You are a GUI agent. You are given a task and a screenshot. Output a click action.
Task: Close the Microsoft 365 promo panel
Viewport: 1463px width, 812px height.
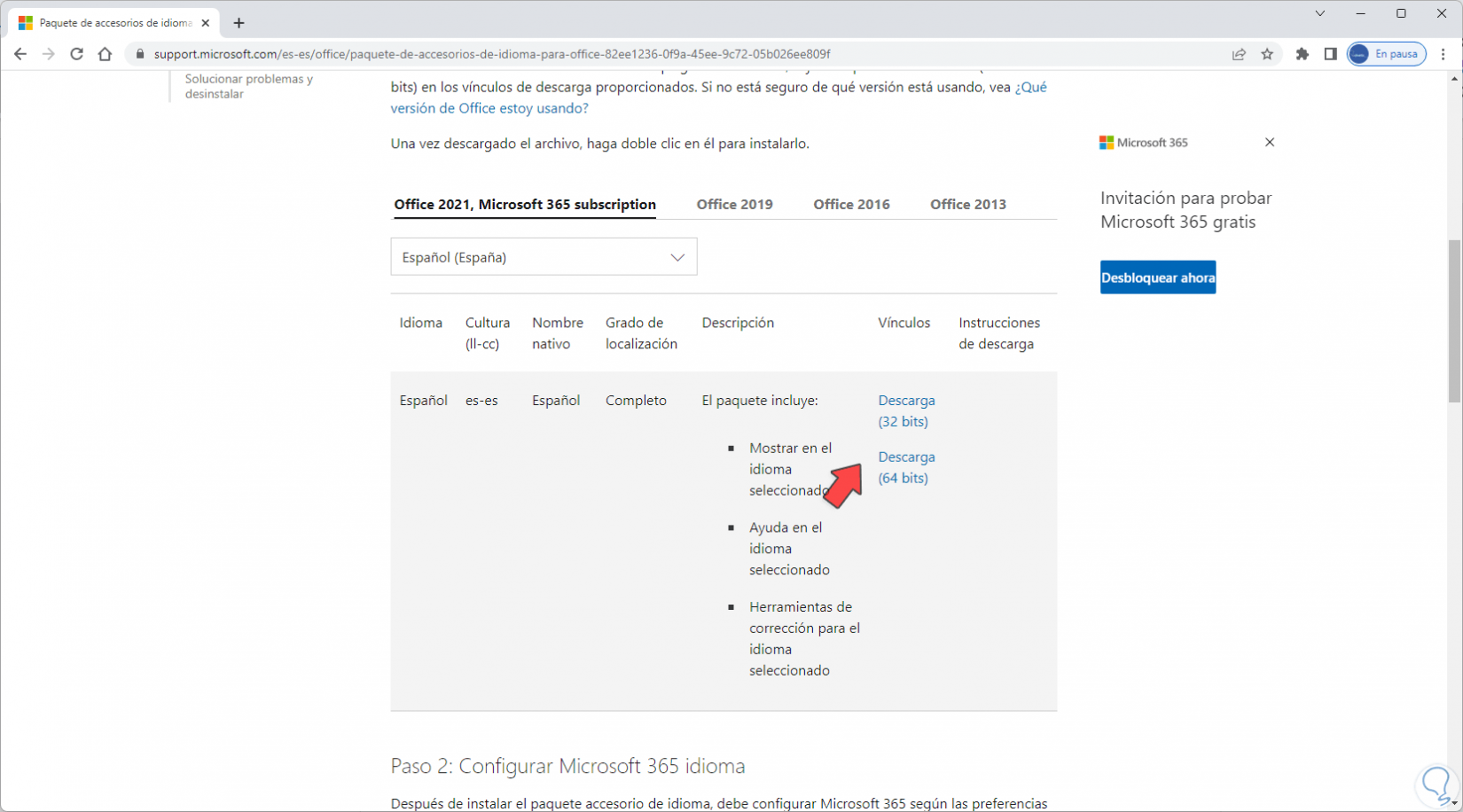coord(1270,142)
